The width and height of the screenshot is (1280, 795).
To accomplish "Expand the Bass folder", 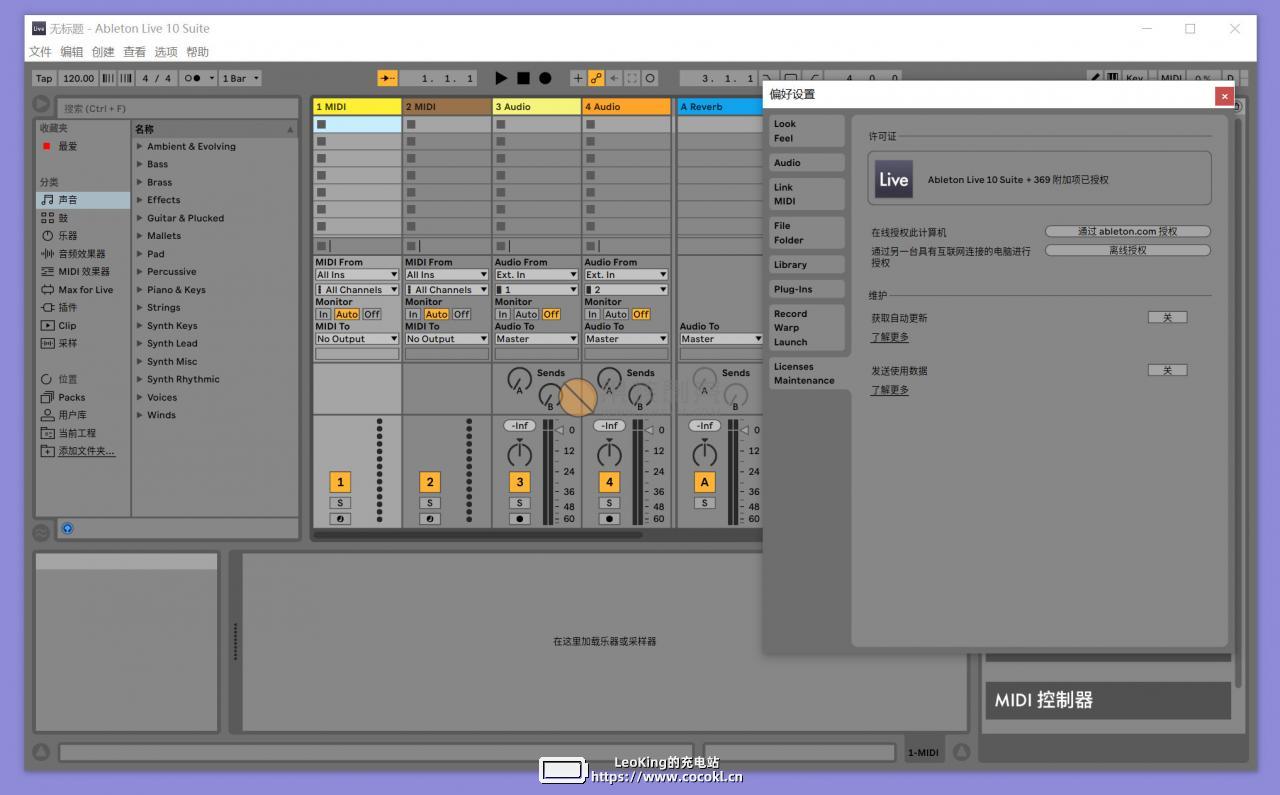I will click(x=140, y=164).
